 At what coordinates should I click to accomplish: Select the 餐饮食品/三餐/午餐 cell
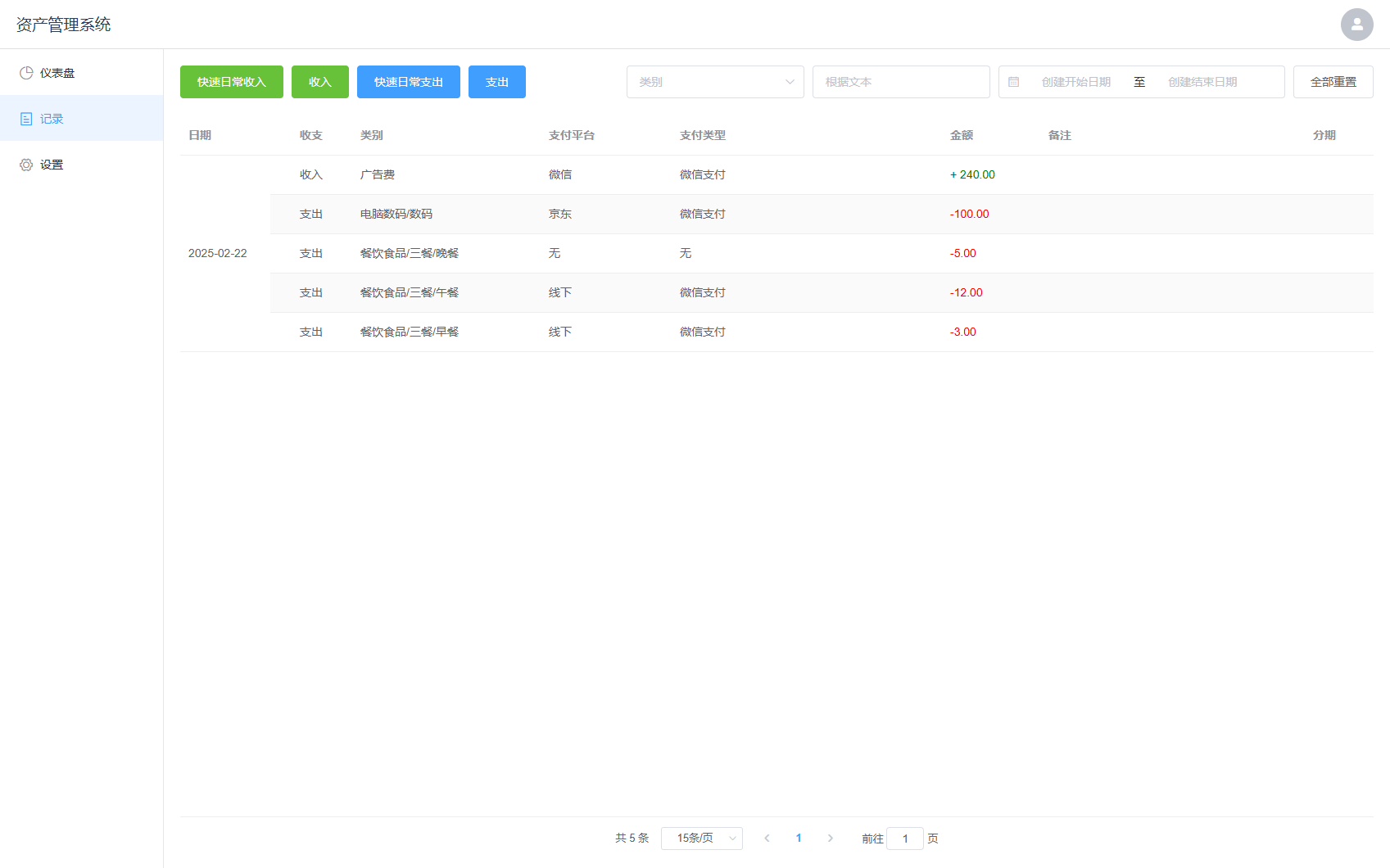tap(410, 292)
